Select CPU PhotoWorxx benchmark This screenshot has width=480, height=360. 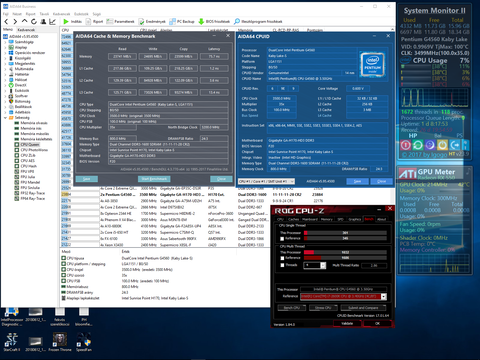click(x=31, y=150)
